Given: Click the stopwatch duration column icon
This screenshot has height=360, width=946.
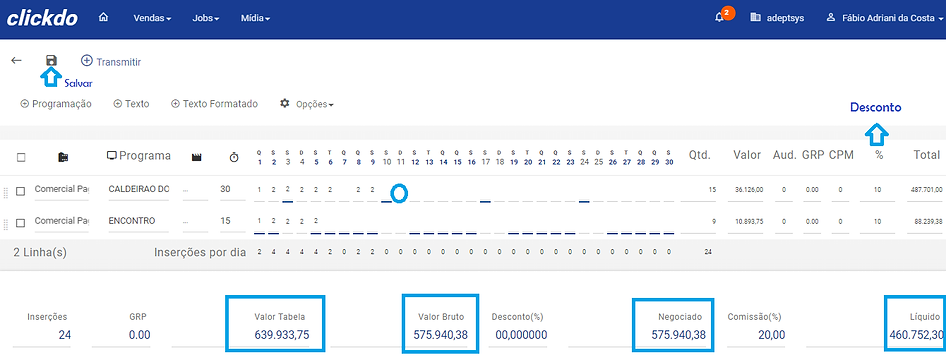Looking at the screenshot, I should click(234, 157).
